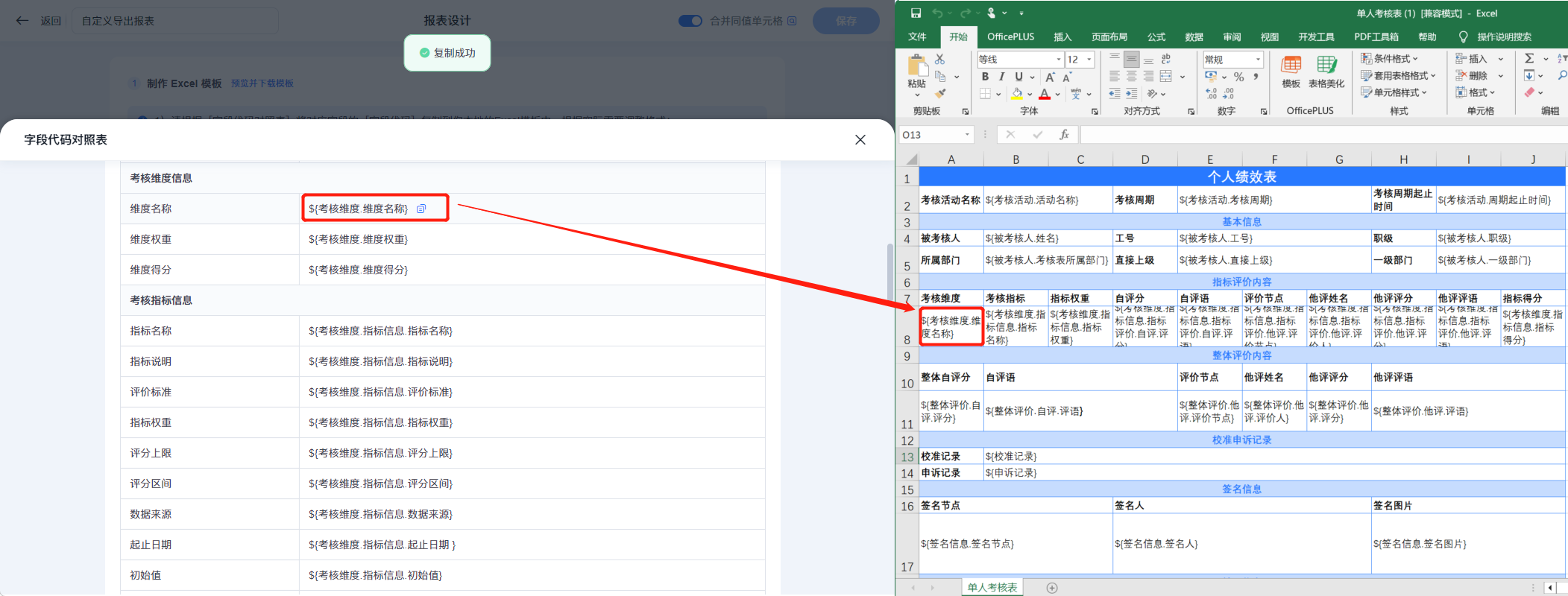Click the 返回 back button
The height and width of the screenshot is (596, 1568).
pyautogui.click(x=40, y=21)
